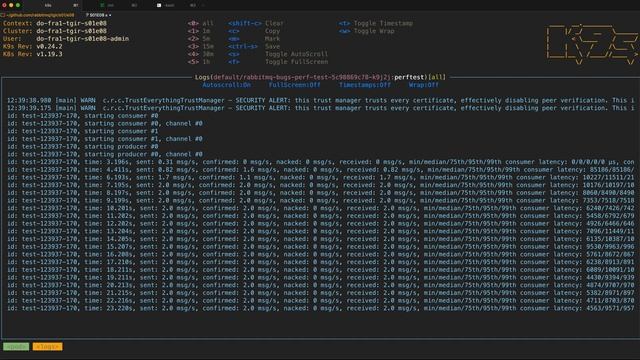The image size is (640, 360).
Task: Click the Timestamps:Off indicator
Action: click(365, 85)
